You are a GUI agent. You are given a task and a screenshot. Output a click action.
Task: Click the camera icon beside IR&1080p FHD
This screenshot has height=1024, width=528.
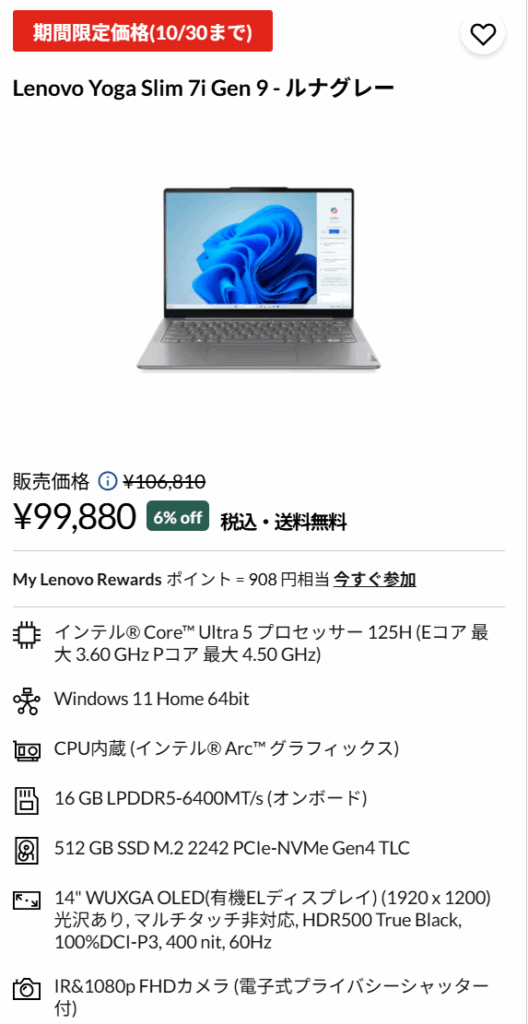27,988
